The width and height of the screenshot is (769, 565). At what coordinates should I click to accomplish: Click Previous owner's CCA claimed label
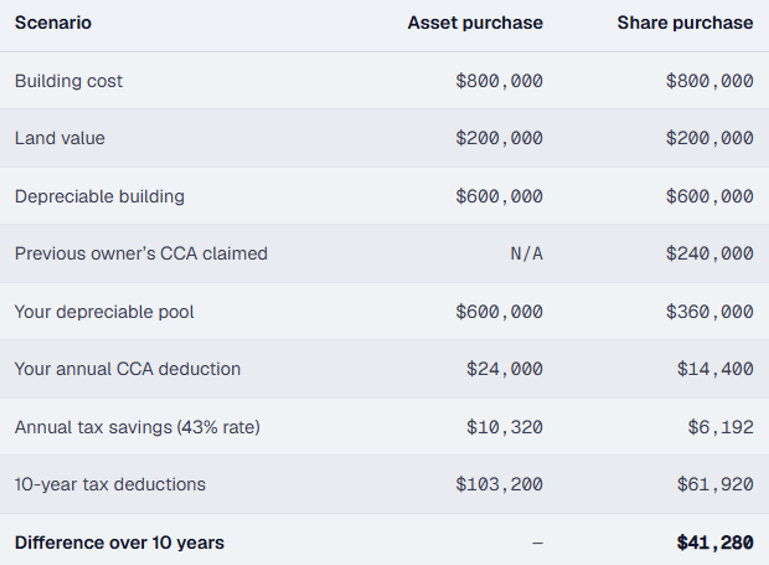pyautogui.click(x=141, y=254)
